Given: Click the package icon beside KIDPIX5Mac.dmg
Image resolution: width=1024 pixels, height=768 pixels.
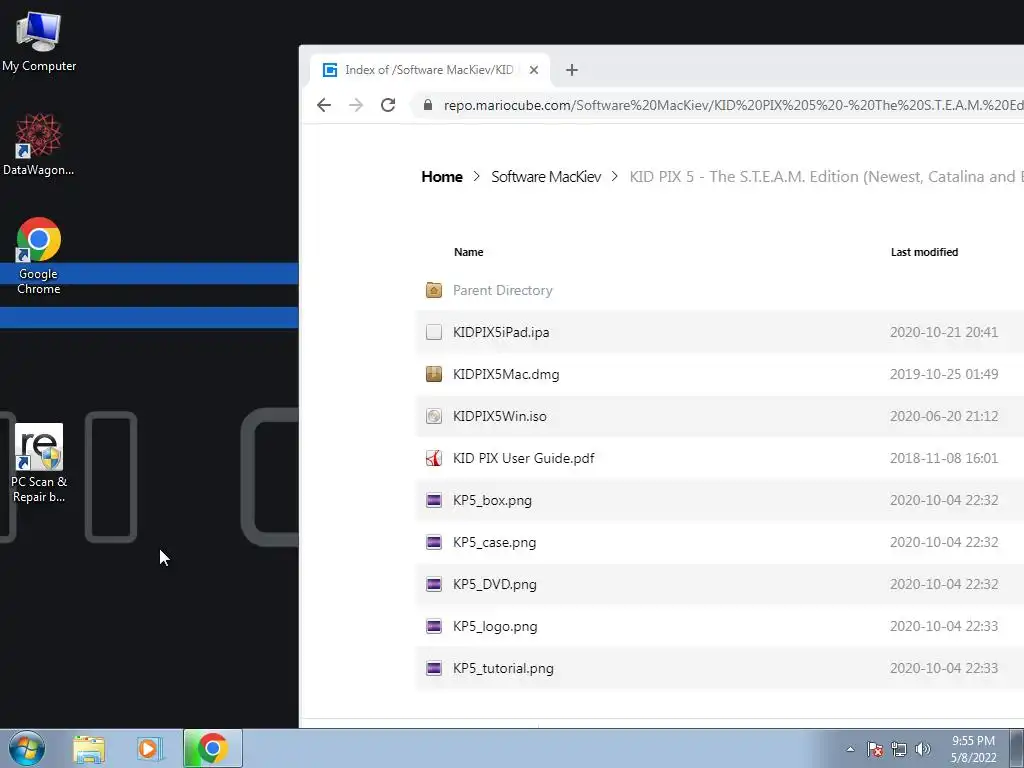Looking at the screenshot, I should [x=434, y=374].
